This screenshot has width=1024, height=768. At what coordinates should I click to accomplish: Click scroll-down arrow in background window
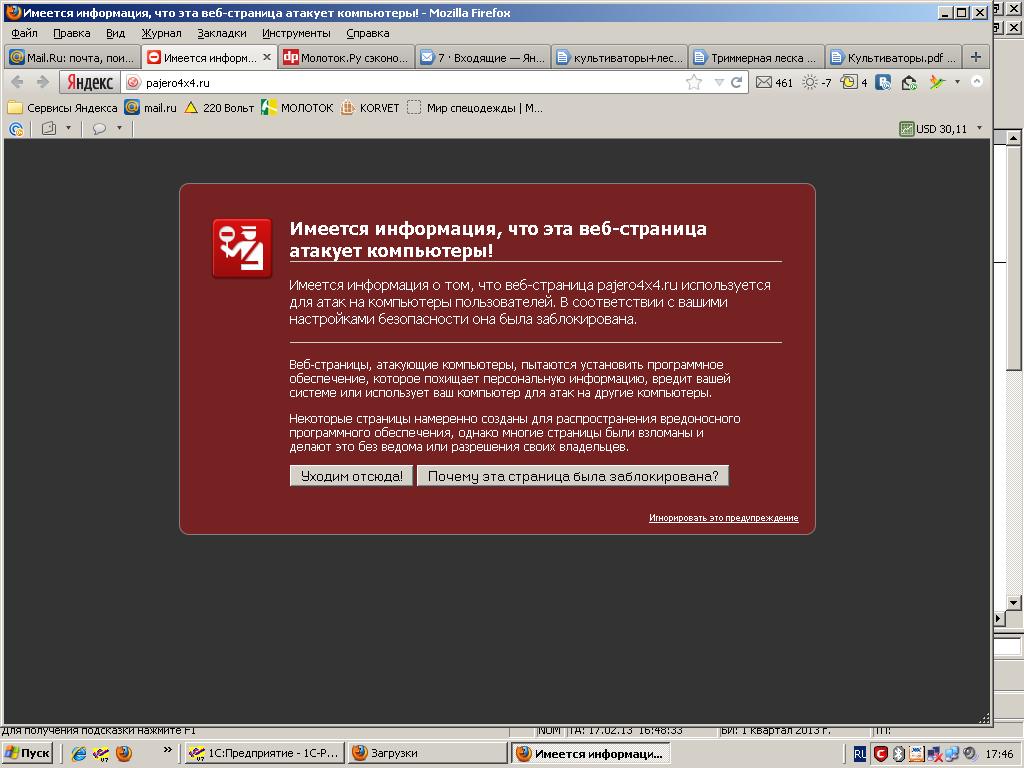[x=1013, y=603]
